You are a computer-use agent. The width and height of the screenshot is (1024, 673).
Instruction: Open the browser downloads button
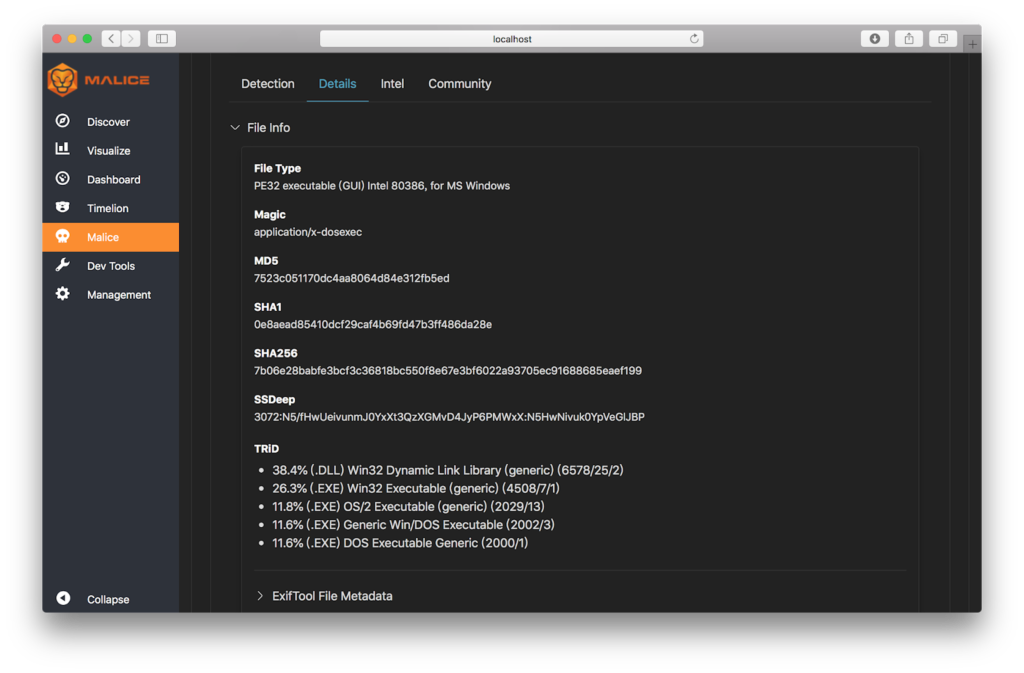(874, 39)
